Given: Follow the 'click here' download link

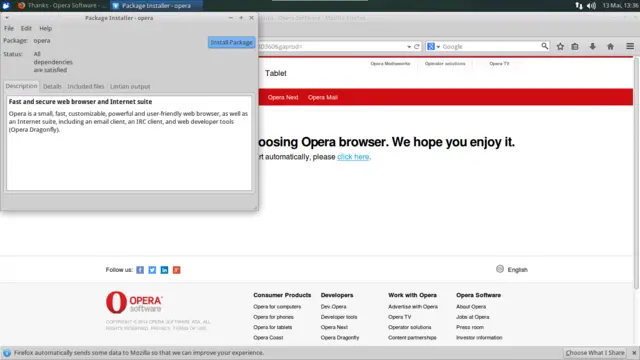Looking at the screenshot, I should [353, 157].
